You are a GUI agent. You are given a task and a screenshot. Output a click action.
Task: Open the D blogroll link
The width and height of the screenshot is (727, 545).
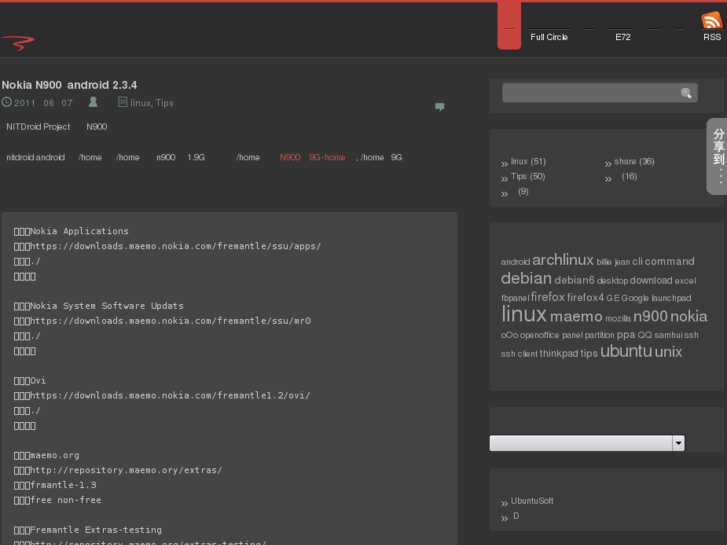coord(516,516)
